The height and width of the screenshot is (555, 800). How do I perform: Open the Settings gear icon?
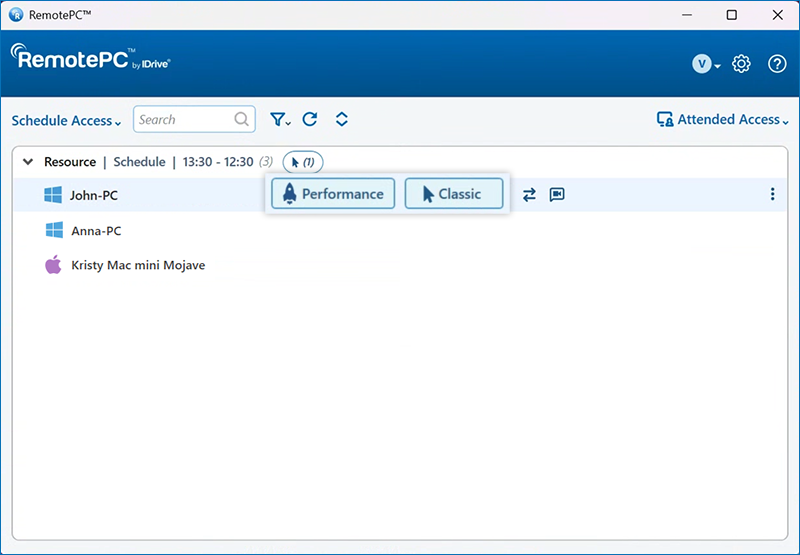pyautogui.click(x=741, y=64)
